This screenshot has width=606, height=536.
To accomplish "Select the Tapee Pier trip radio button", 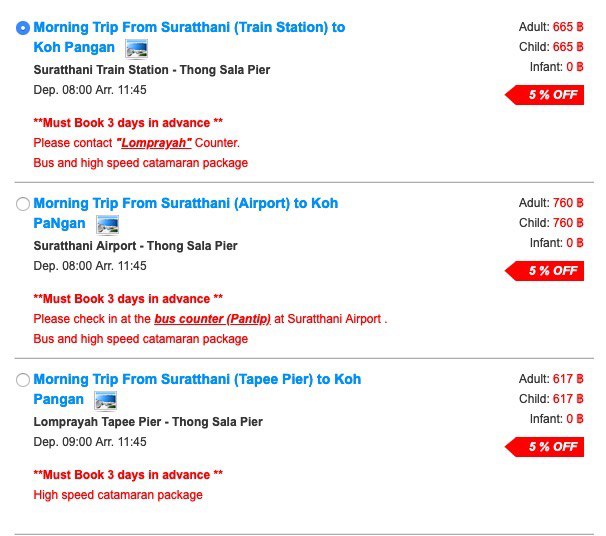I will point(23,380).
